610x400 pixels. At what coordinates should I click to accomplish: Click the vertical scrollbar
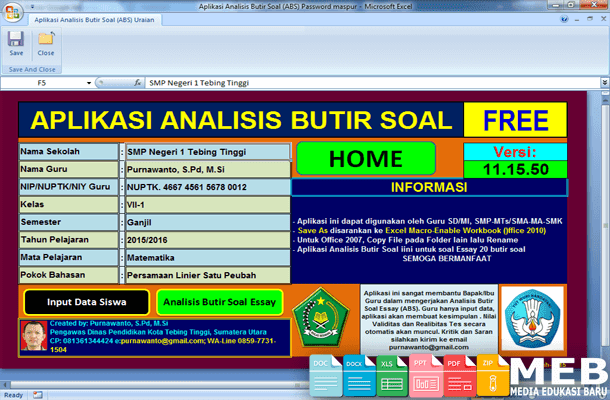[605, 226]
